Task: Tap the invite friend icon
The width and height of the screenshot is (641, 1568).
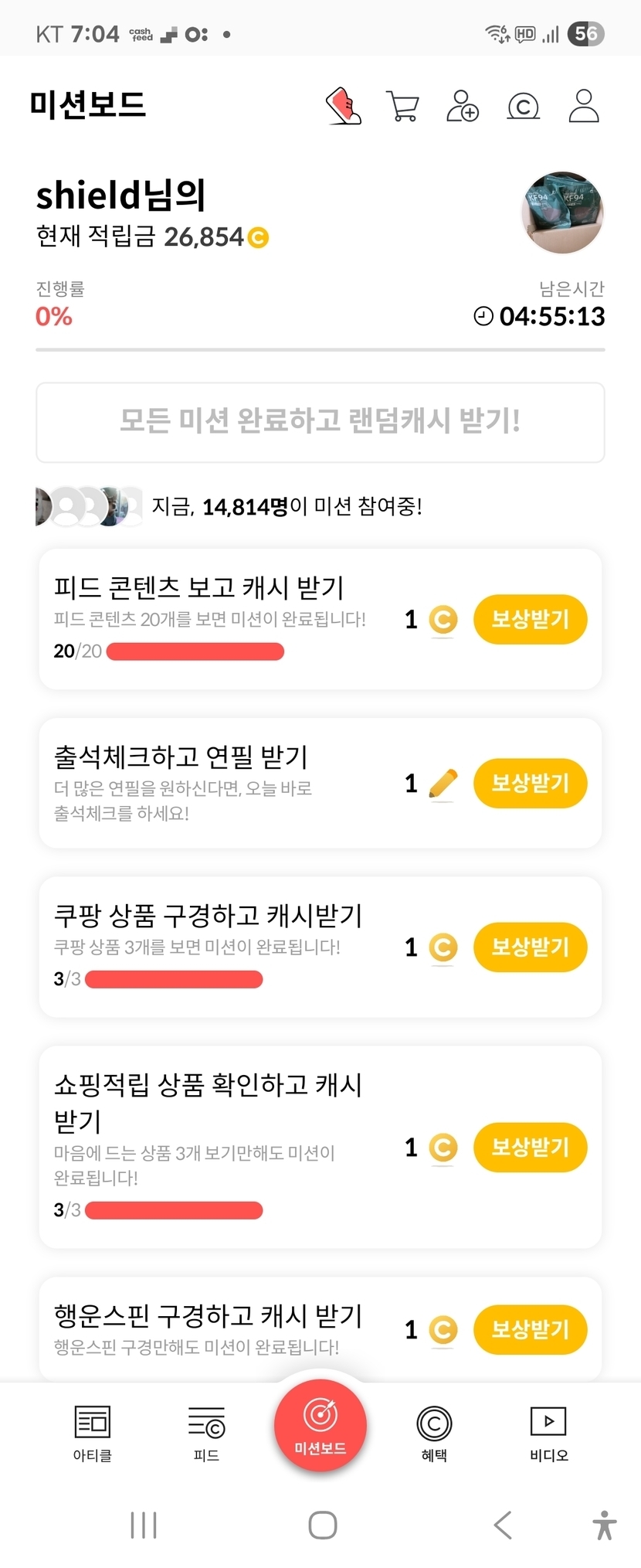Action: click(463, 106)
